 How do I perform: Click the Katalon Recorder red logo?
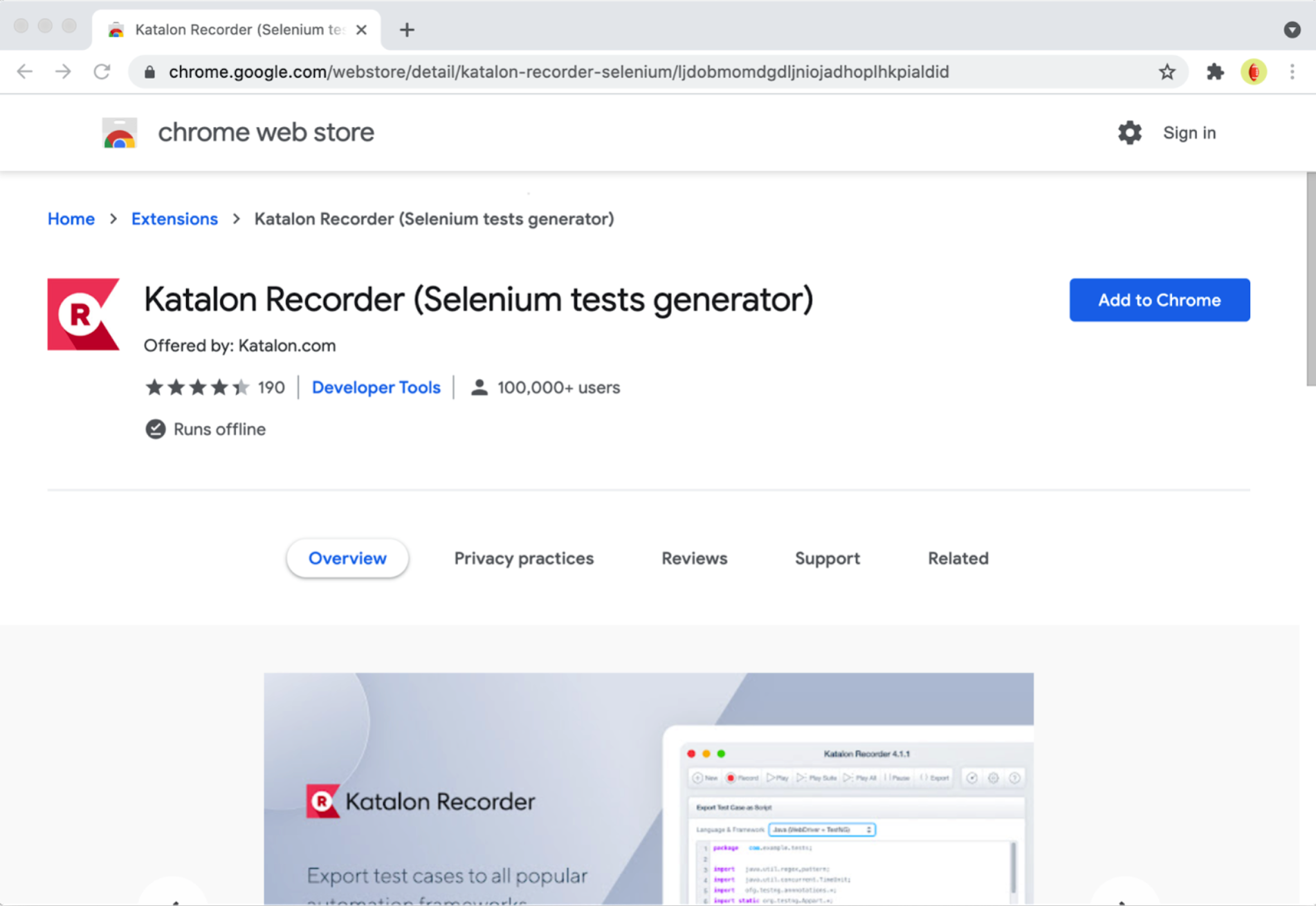83,314
